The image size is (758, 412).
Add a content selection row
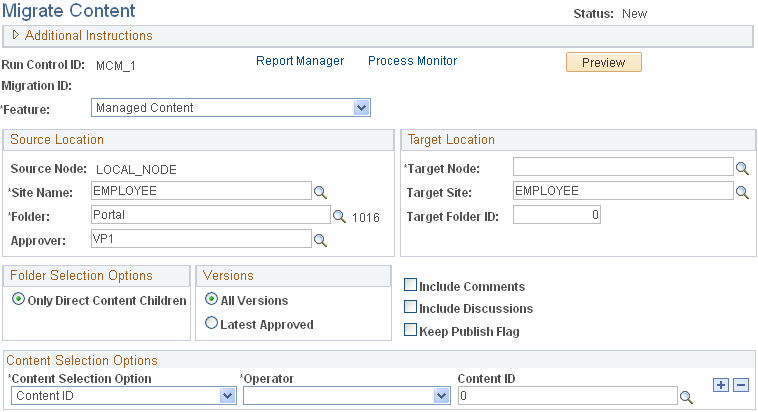[721, 385]
